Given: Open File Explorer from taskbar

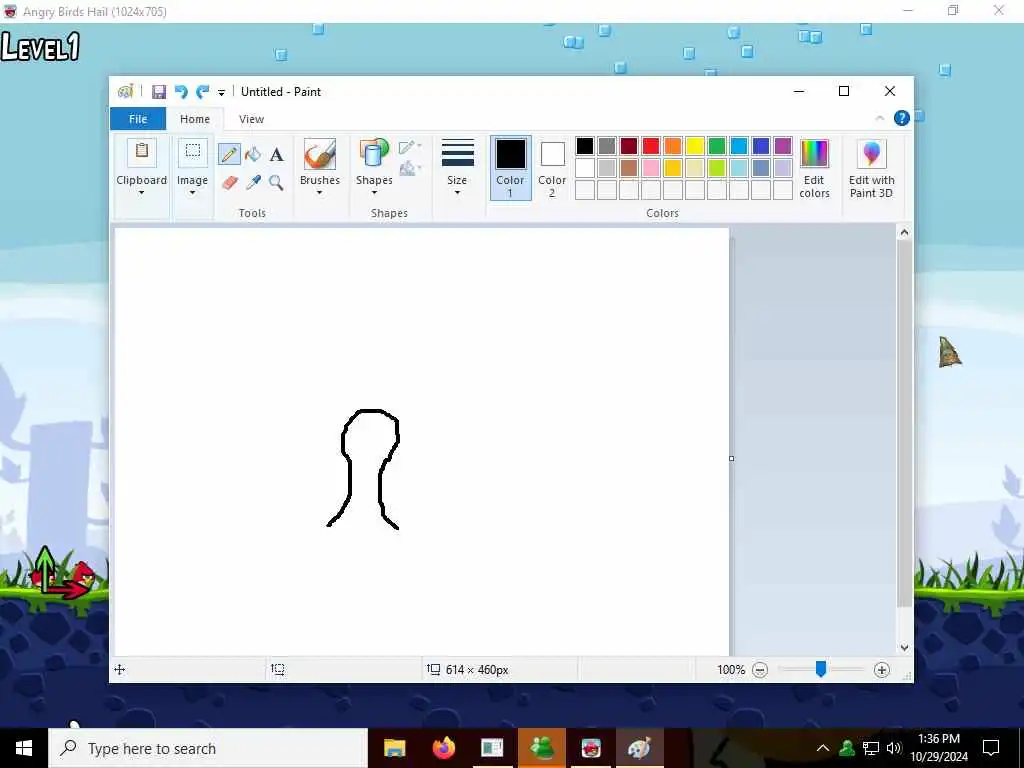Looking at the screenshot, I should click(394, 748).
